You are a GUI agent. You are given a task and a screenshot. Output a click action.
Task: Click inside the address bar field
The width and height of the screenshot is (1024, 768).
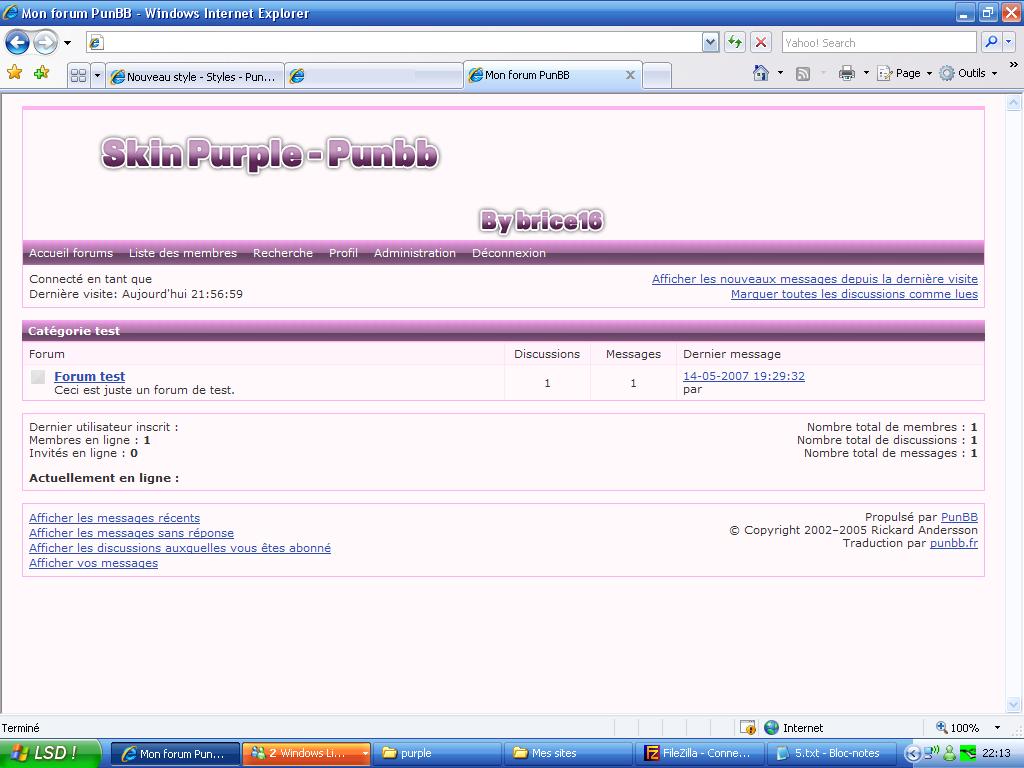[x=395, y=42]
